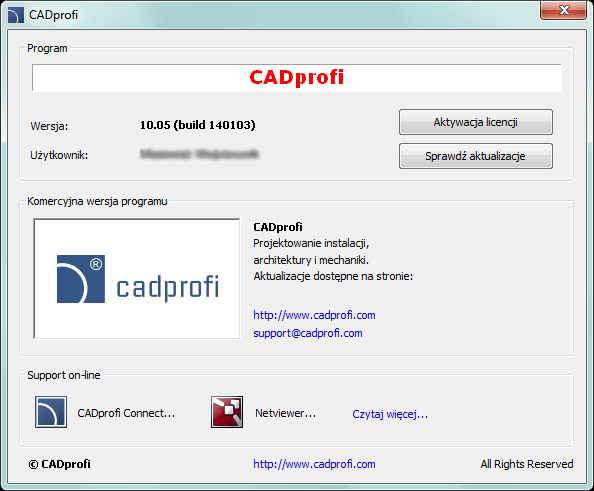Image resolution: width=594 pixels, height=491 pixels.
Task: Click the cadprofi logo image
Action: (137, 278)
